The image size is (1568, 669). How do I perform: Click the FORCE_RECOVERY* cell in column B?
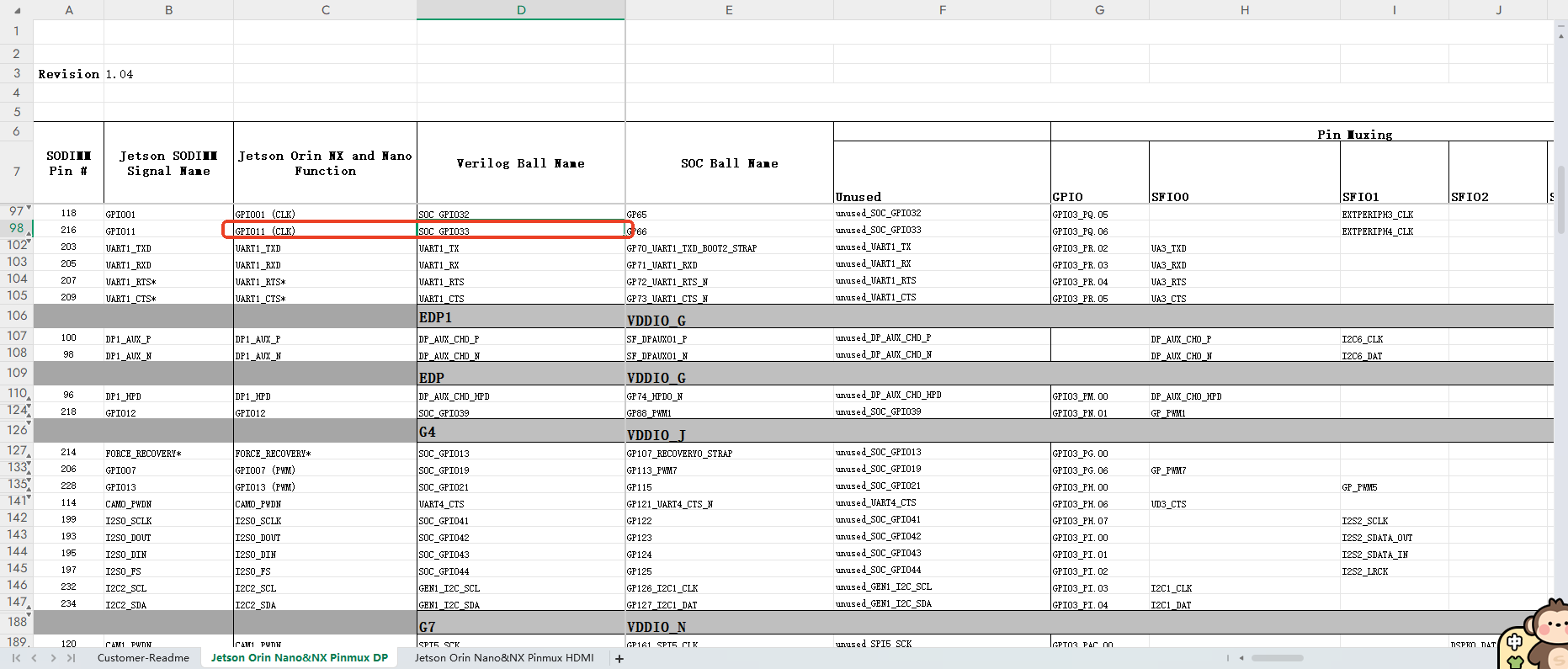[x=168, y=453]
